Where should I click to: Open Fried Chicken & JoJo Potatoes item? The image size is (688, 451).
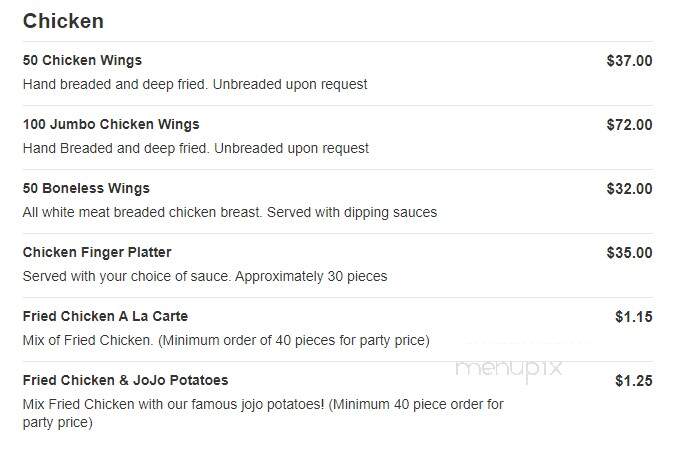pyautogui.click(x=125, y=380)
